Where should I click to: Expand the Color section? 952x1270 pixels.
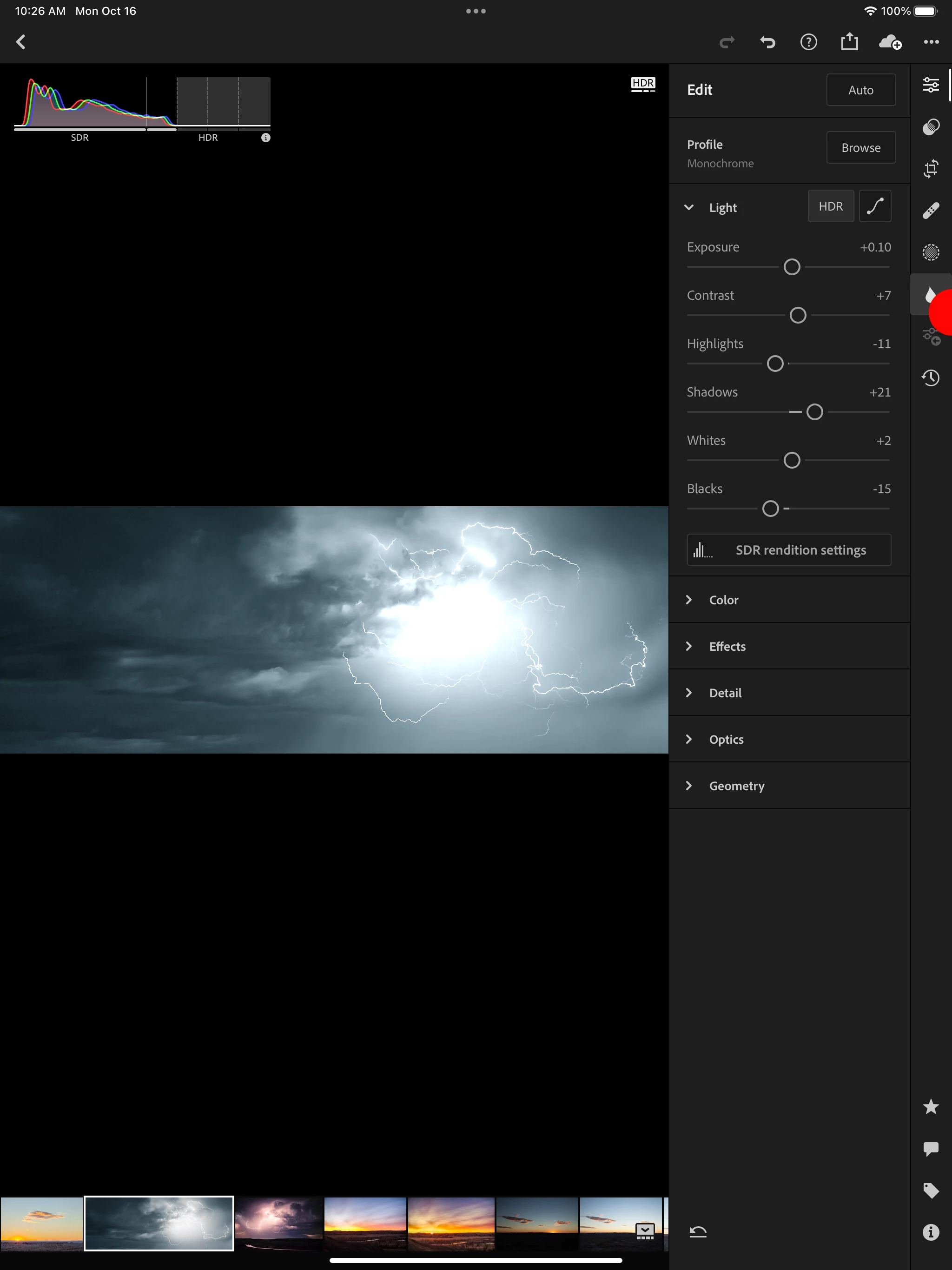pyautogui.click(x=723, y=599)
